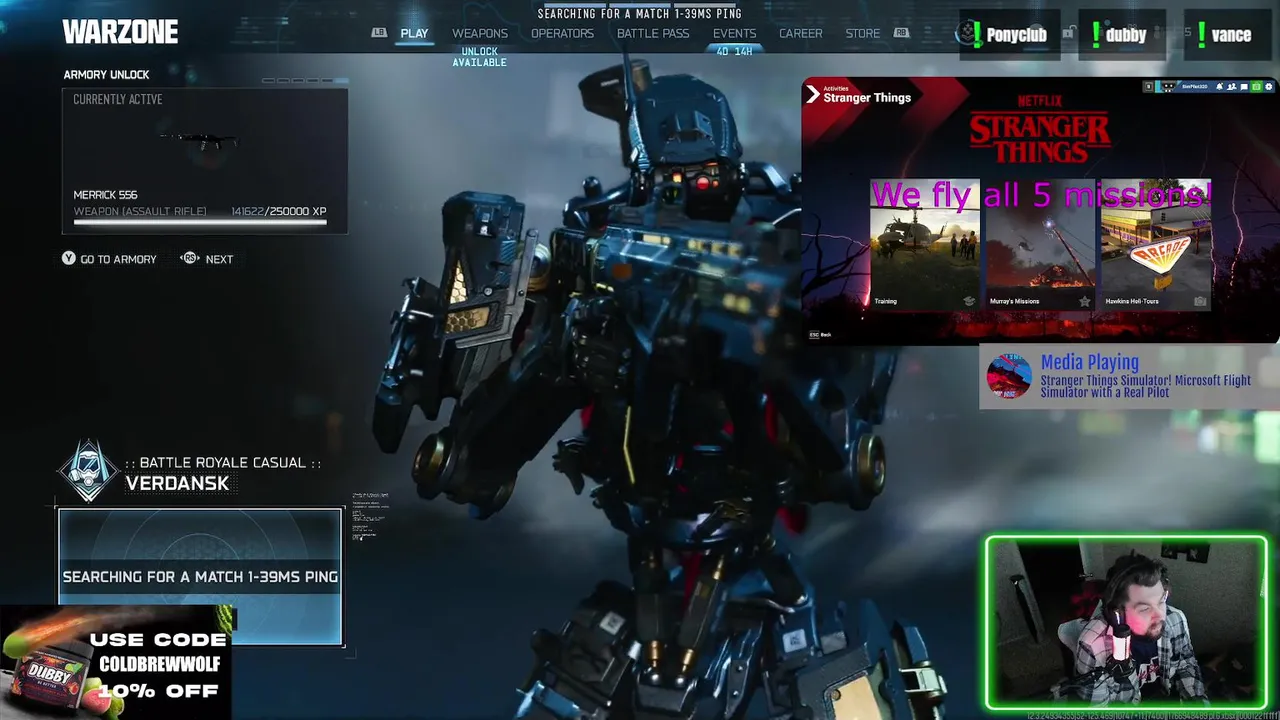
Task: Go to Armory
Action: pyautogui.click(x=118, y=259)
